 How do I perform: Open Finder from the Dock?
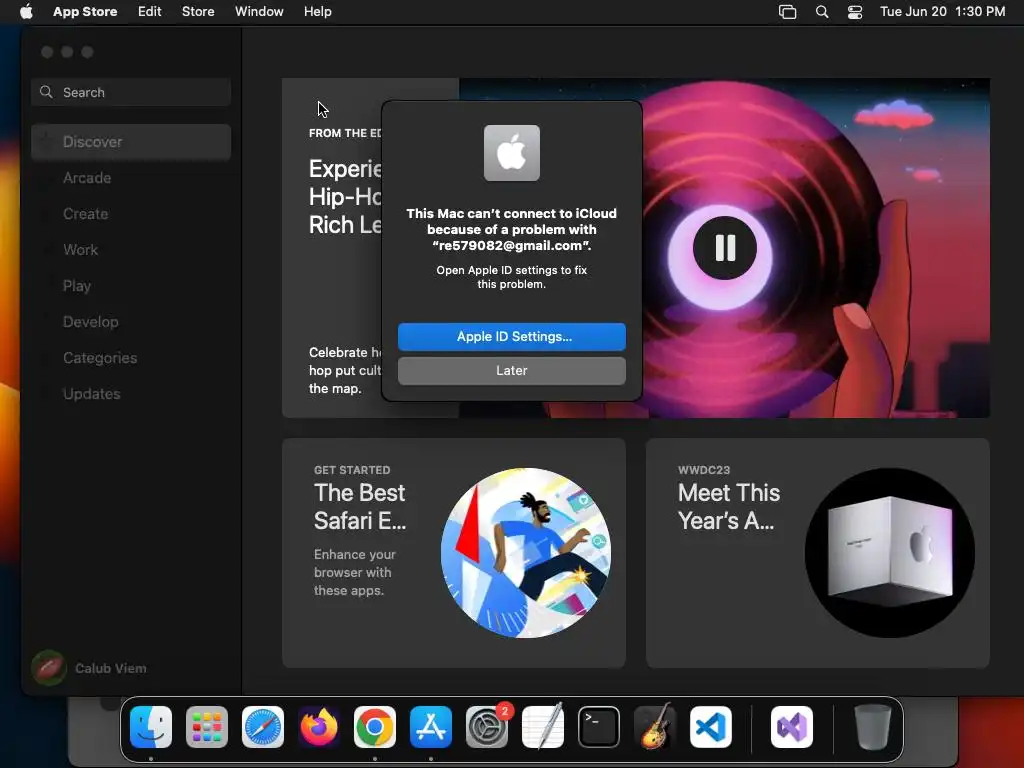click(x=151, y=727)
